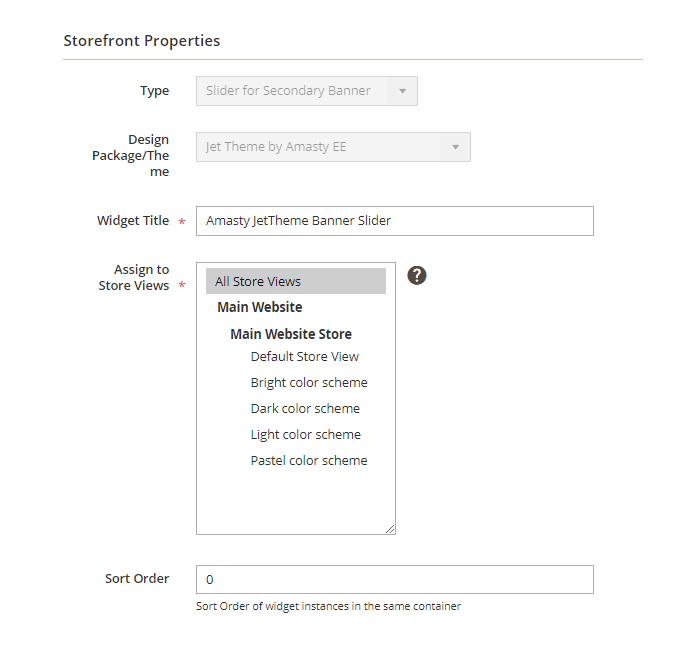Click empty area in store views listbox
685x646 pixels.
[296, 500]
